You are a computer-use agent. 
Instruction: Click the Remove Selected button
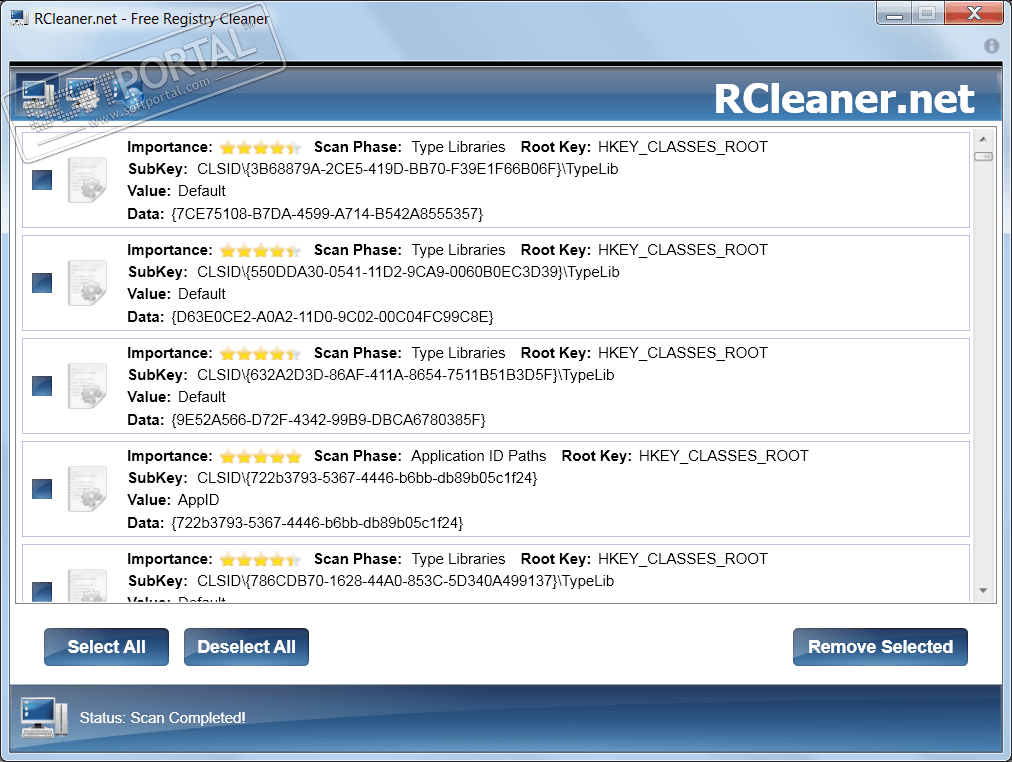tap(880, 647)
